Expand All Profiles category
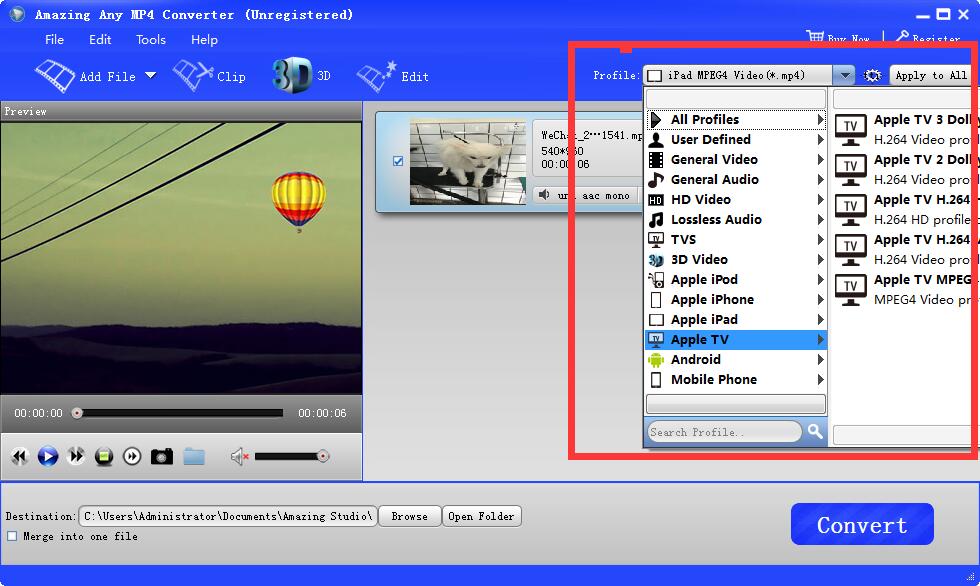The width and height of the screenshot is (980, 586). click(736, 119)
